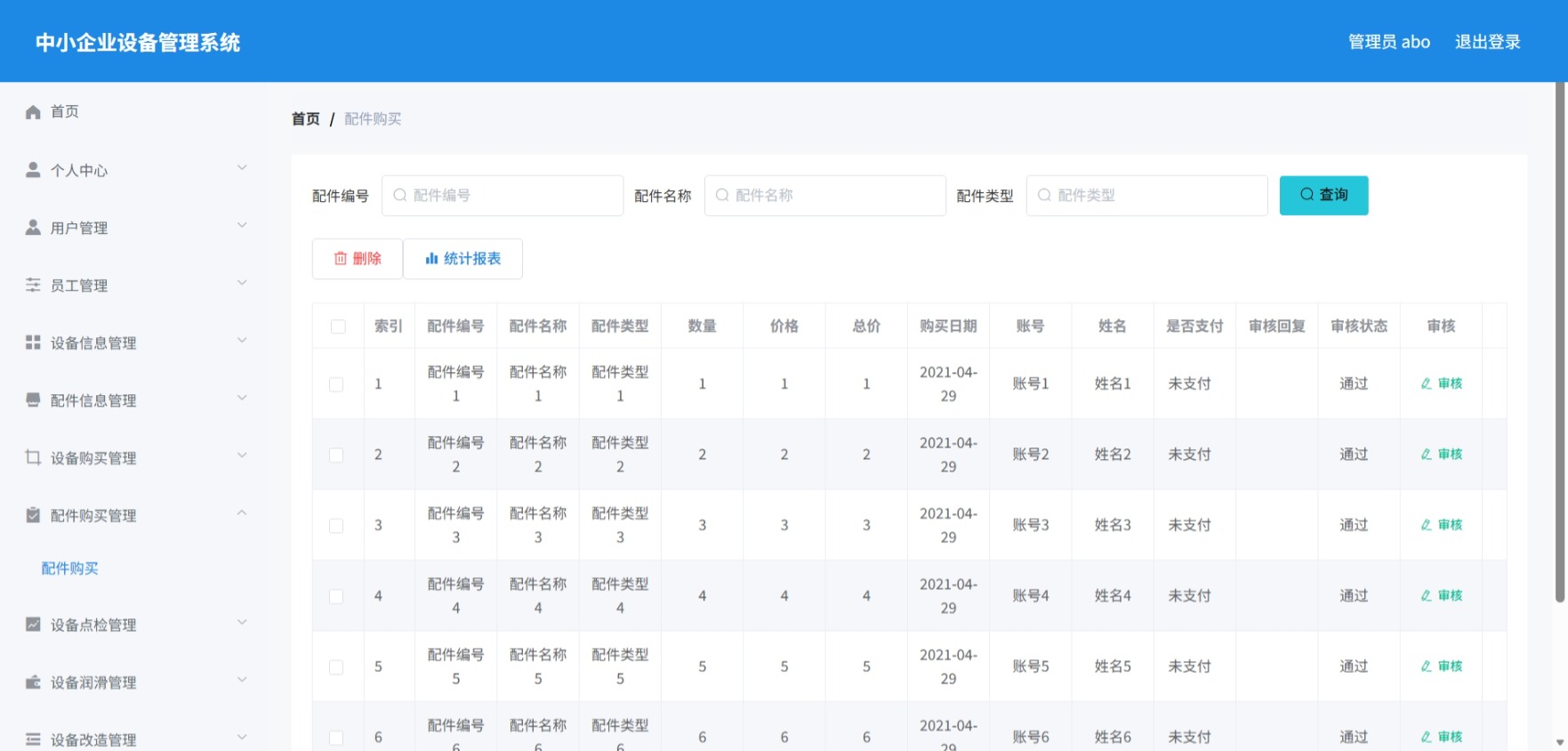Check the checkbox for row index 2

pyautogui.click(x=336, y=455)
